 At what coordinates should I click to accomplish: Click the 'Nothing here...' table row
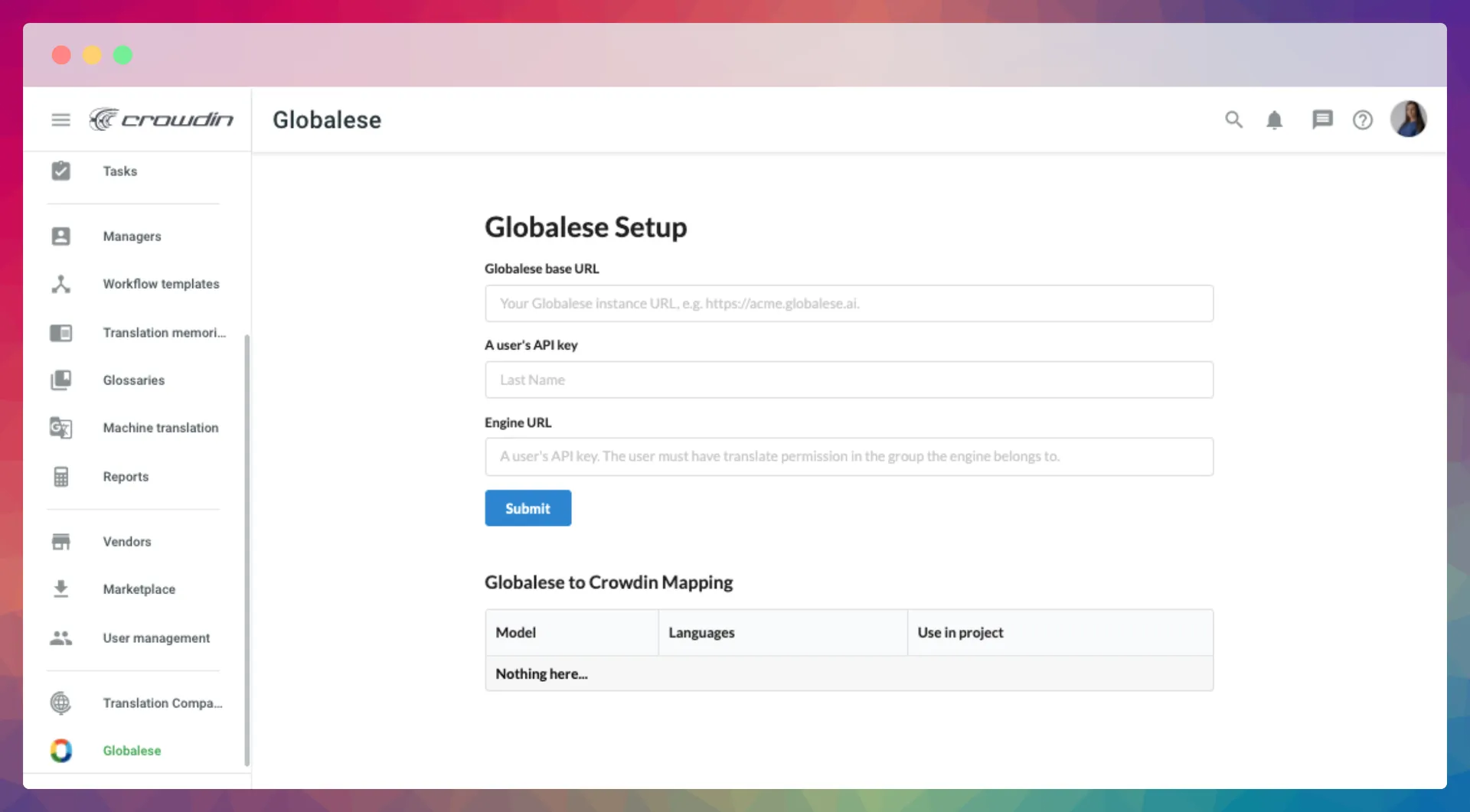[x=848, y=674]
